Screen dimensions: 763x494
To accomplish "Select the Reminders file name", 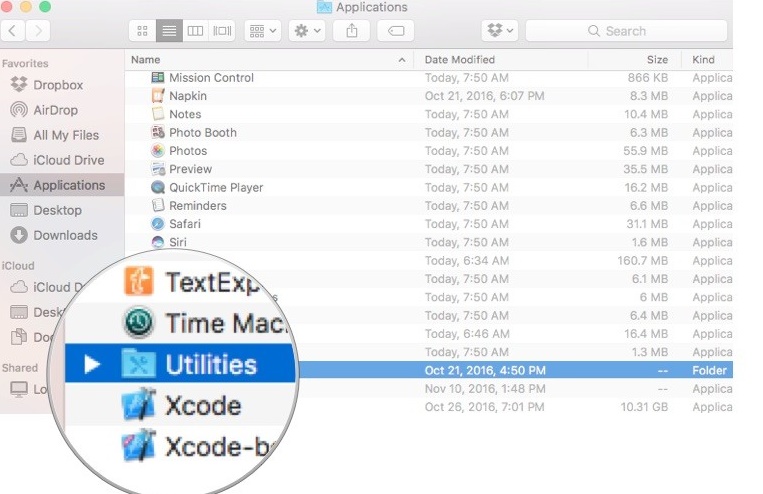I will (x=198, y=206).
